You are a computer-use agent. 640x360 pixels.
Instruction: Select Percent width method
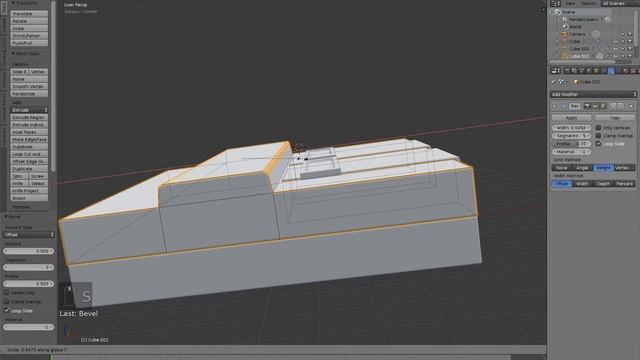coord(624,184)
